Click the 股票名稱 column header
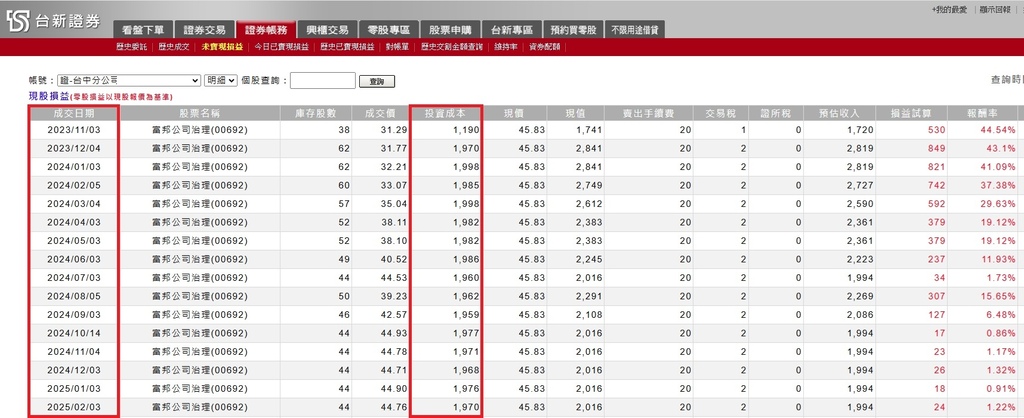The height and width of the screenshot is (418, 1024). tap(200, 113)
